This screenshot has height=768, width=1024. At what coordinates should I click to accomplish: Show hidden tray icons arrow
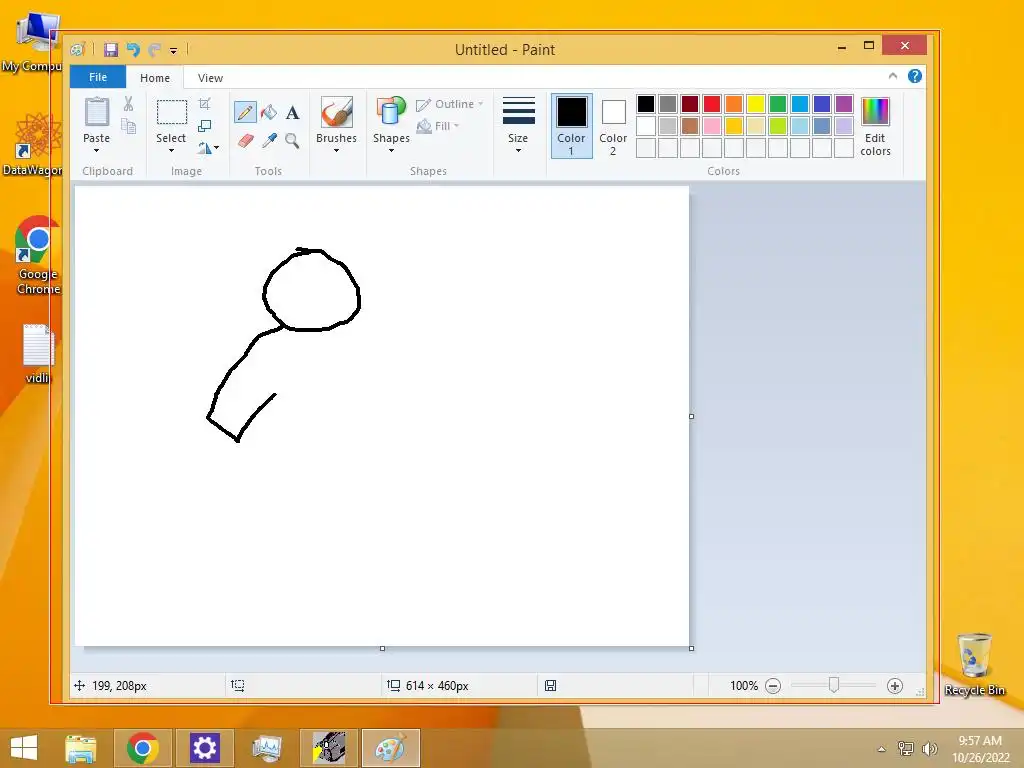pyautogui.click(x=882, y=749)
